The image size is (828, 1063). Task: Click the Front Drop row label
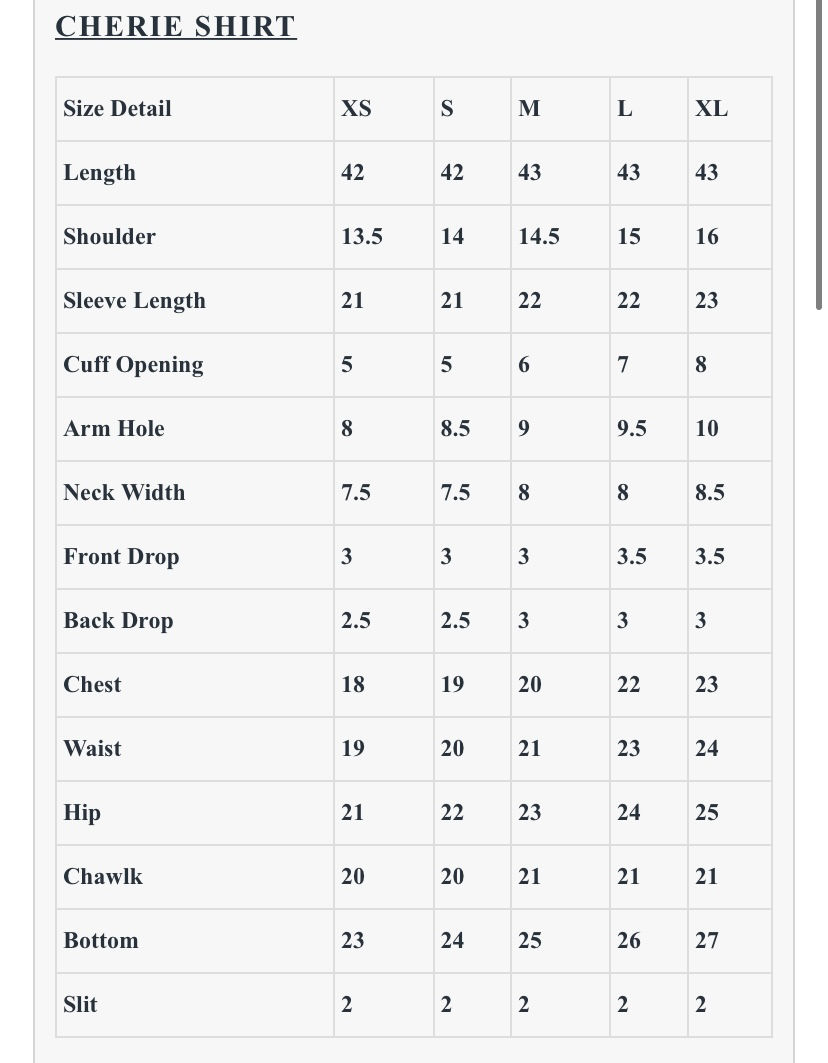click(121, 557)
